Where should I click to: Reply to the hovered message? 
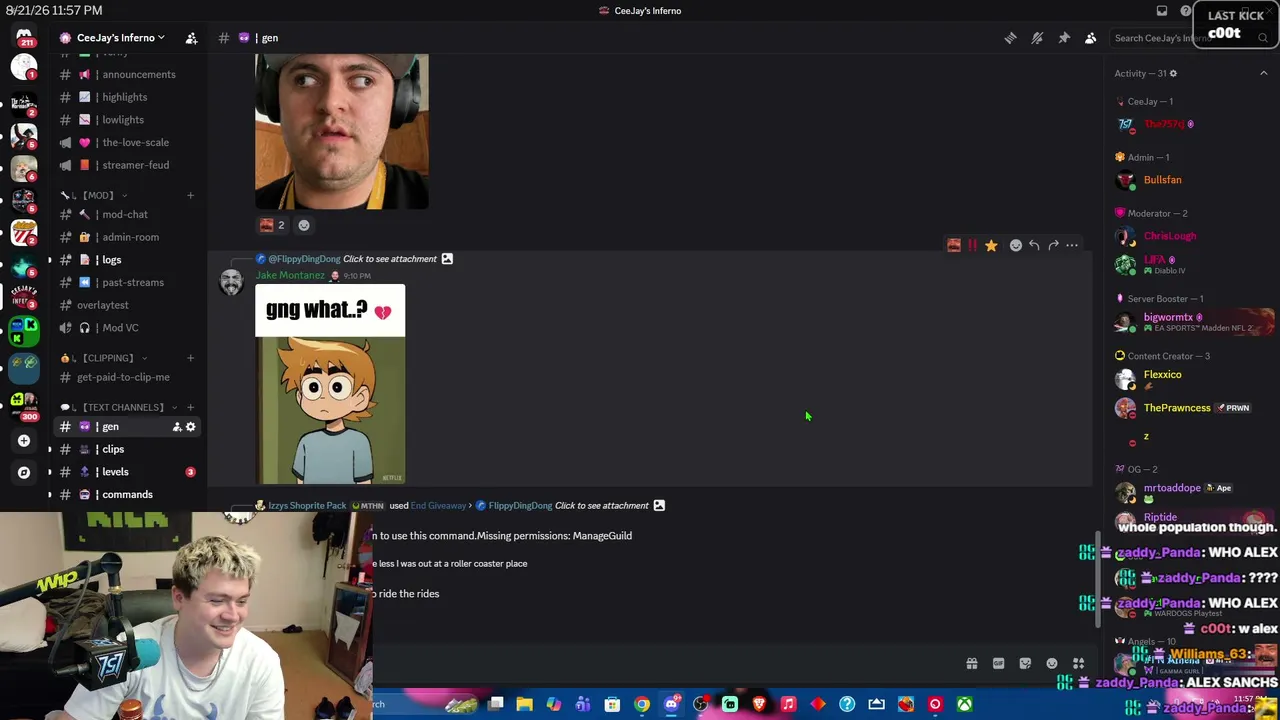1034,245
